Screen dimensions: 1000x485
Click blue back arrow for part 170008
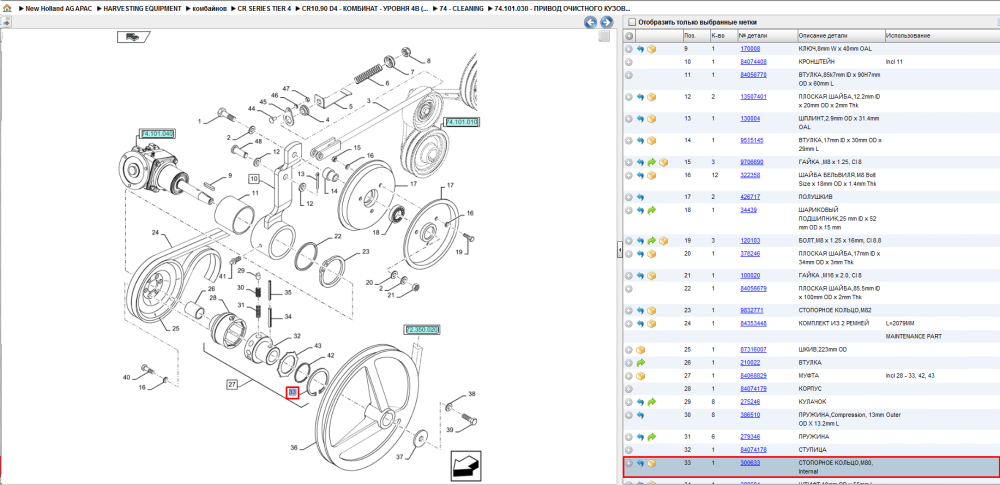(x=640, y=48)
